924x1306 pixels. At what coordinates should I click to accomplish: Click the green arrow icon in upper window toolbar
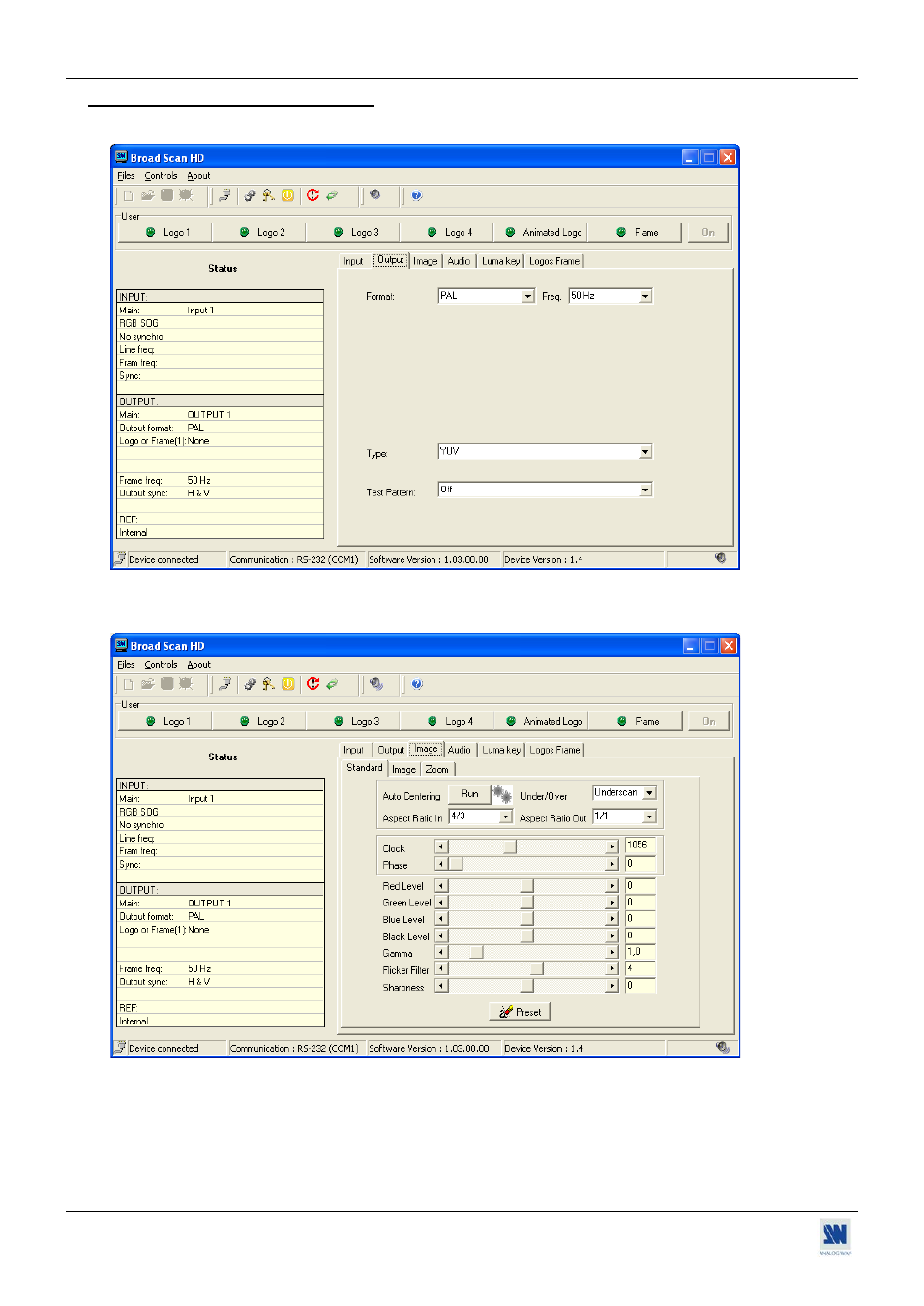pos(332,195)
